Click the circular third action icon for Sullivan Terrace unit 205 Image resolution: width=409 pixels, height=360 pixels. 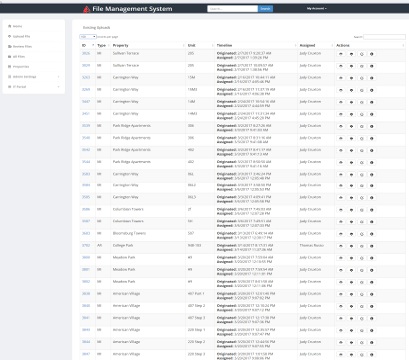coord(362,54)
